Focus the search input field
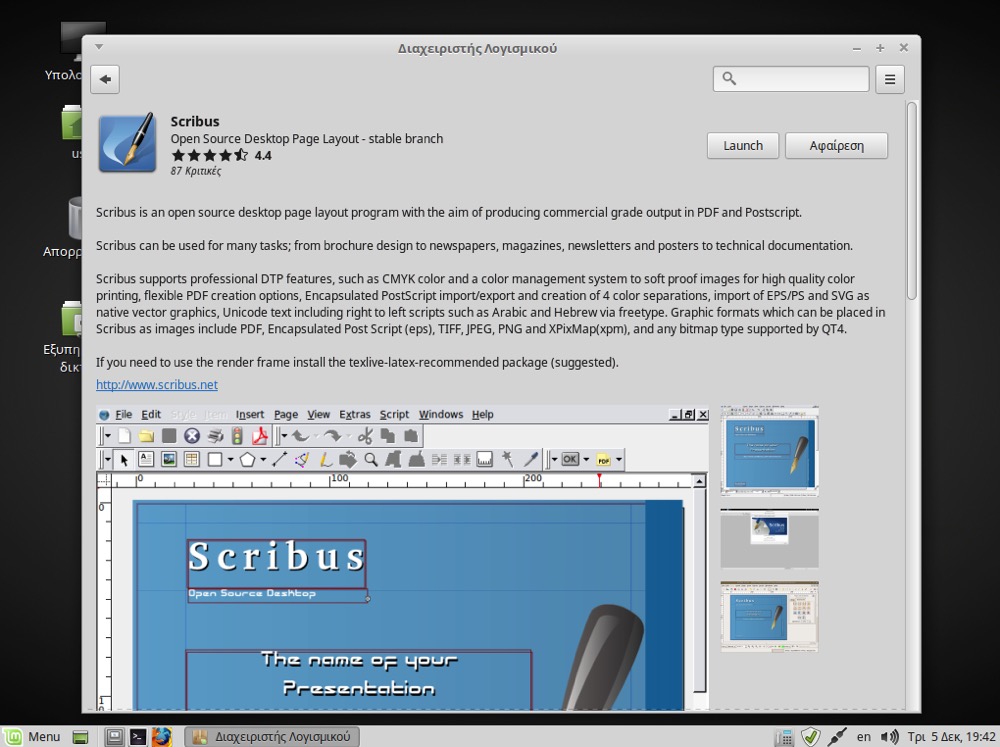Viewport: 1000px width, 747px height. tap(791, 78)
